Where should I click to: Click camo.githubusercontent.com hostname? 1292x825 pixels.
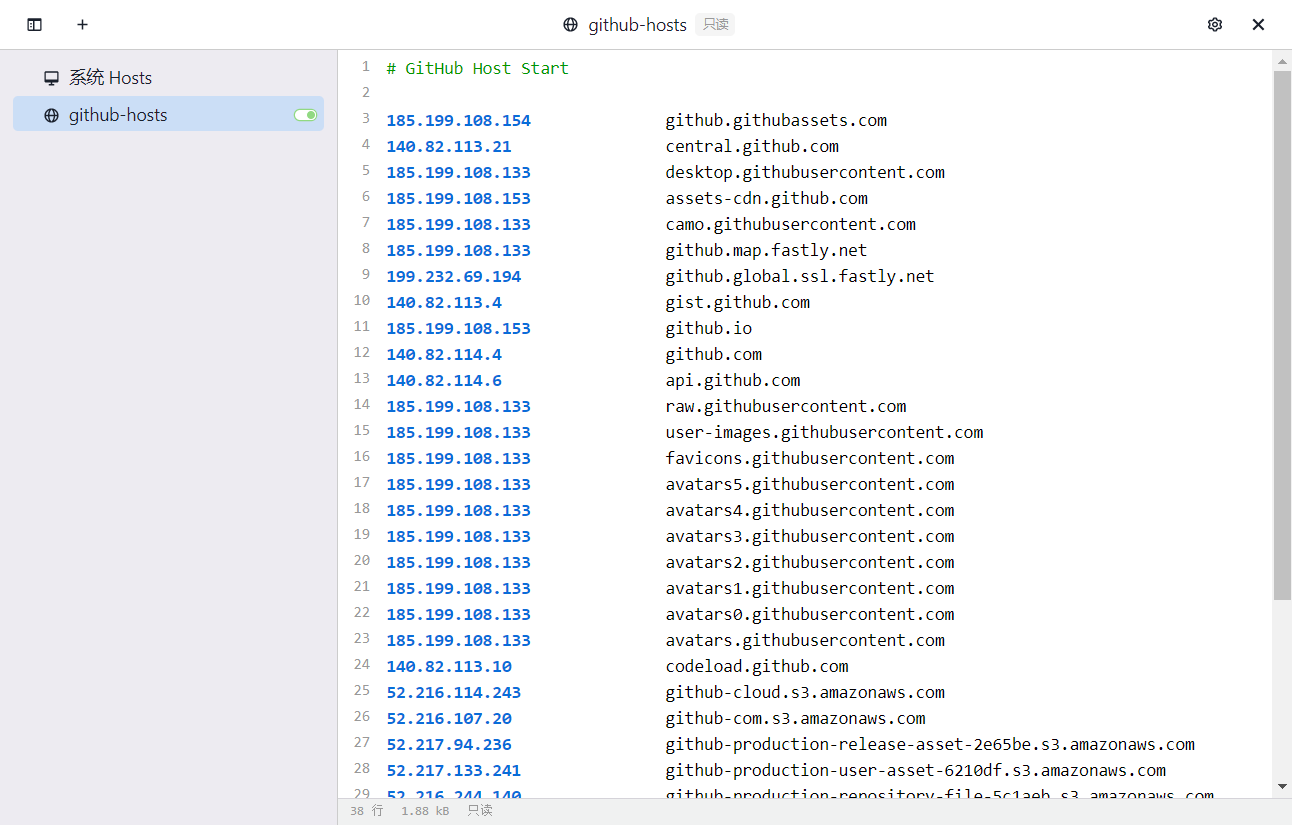tap(791, 224)
